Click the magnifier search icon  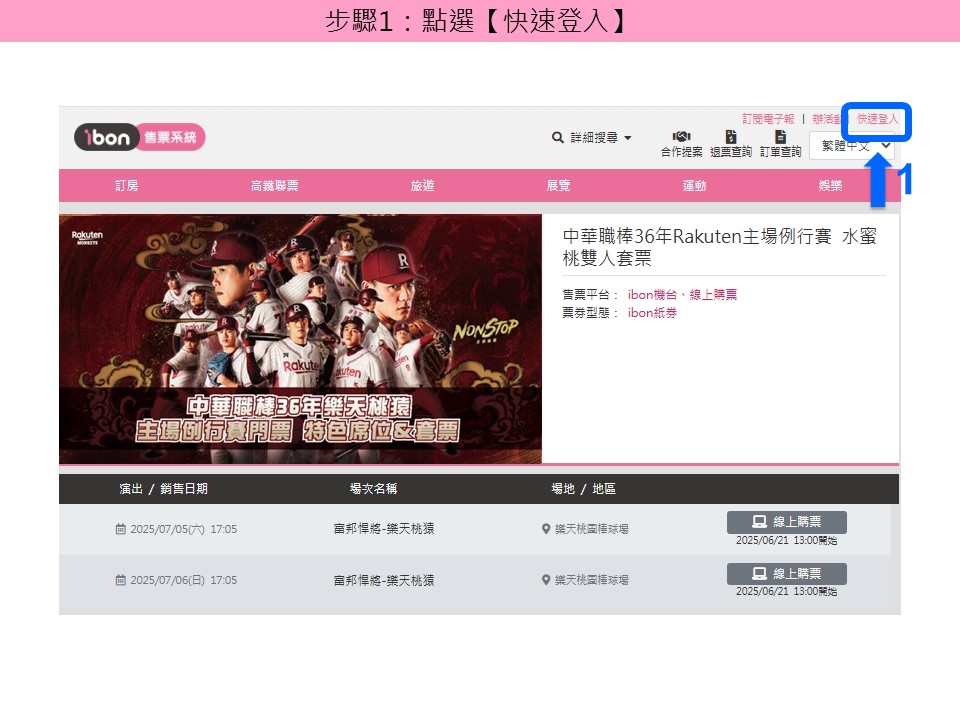click(x=557, y=138)
